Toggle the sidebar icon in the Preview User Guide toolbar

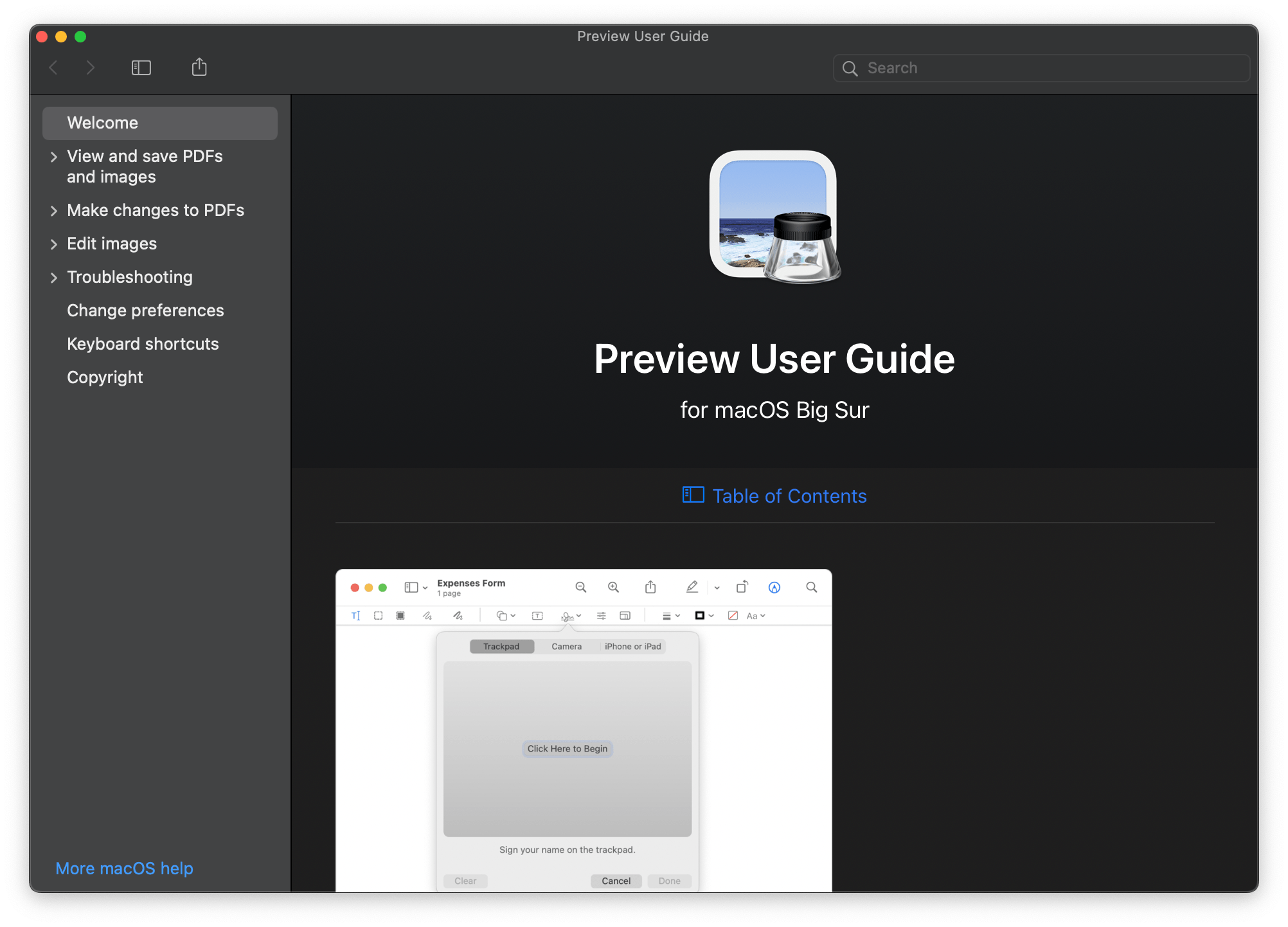click(x=141, y=67)
